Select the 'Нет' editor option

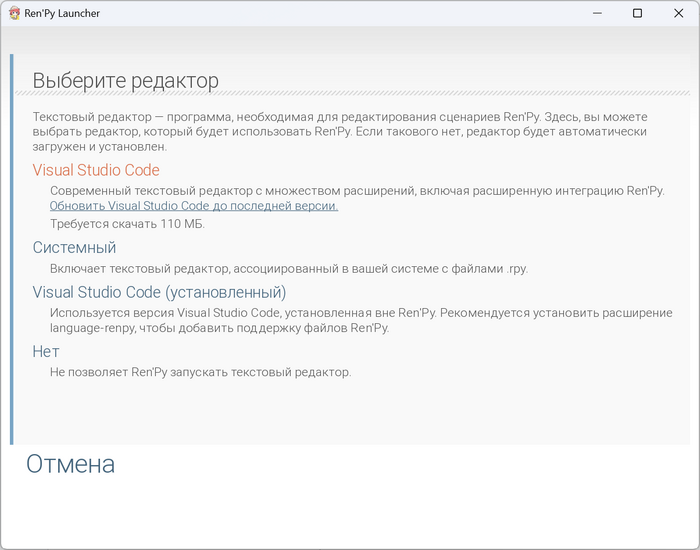pyautogui.click(x=46, y=351)
